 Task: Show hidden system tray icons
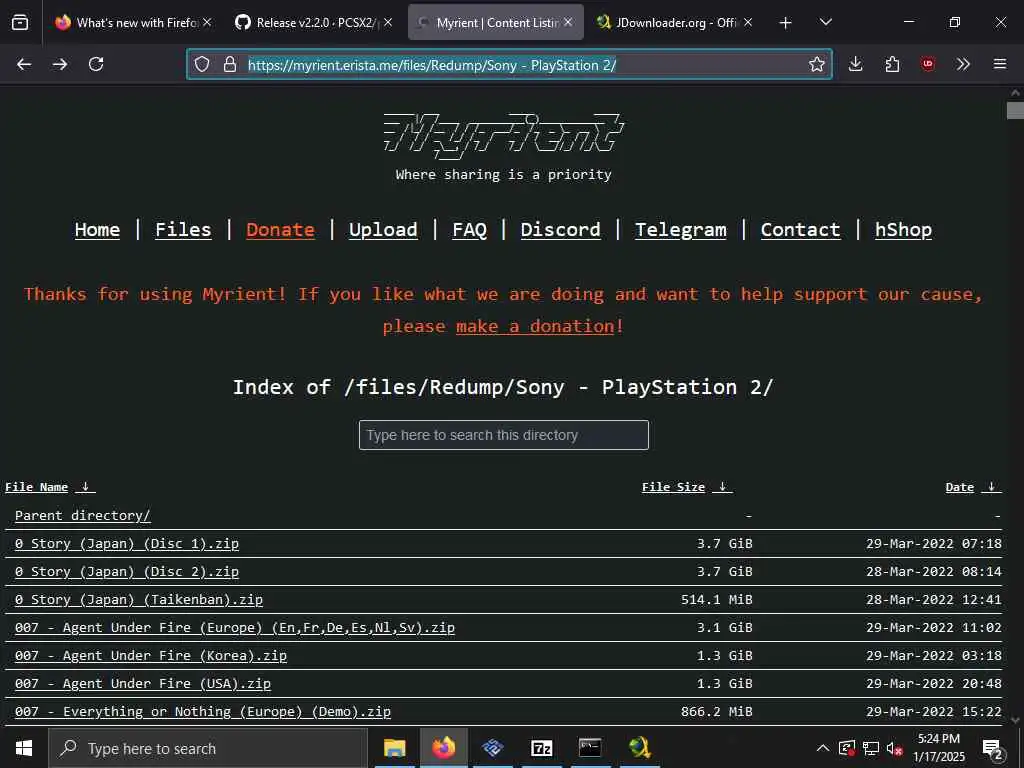coord(823,748)
